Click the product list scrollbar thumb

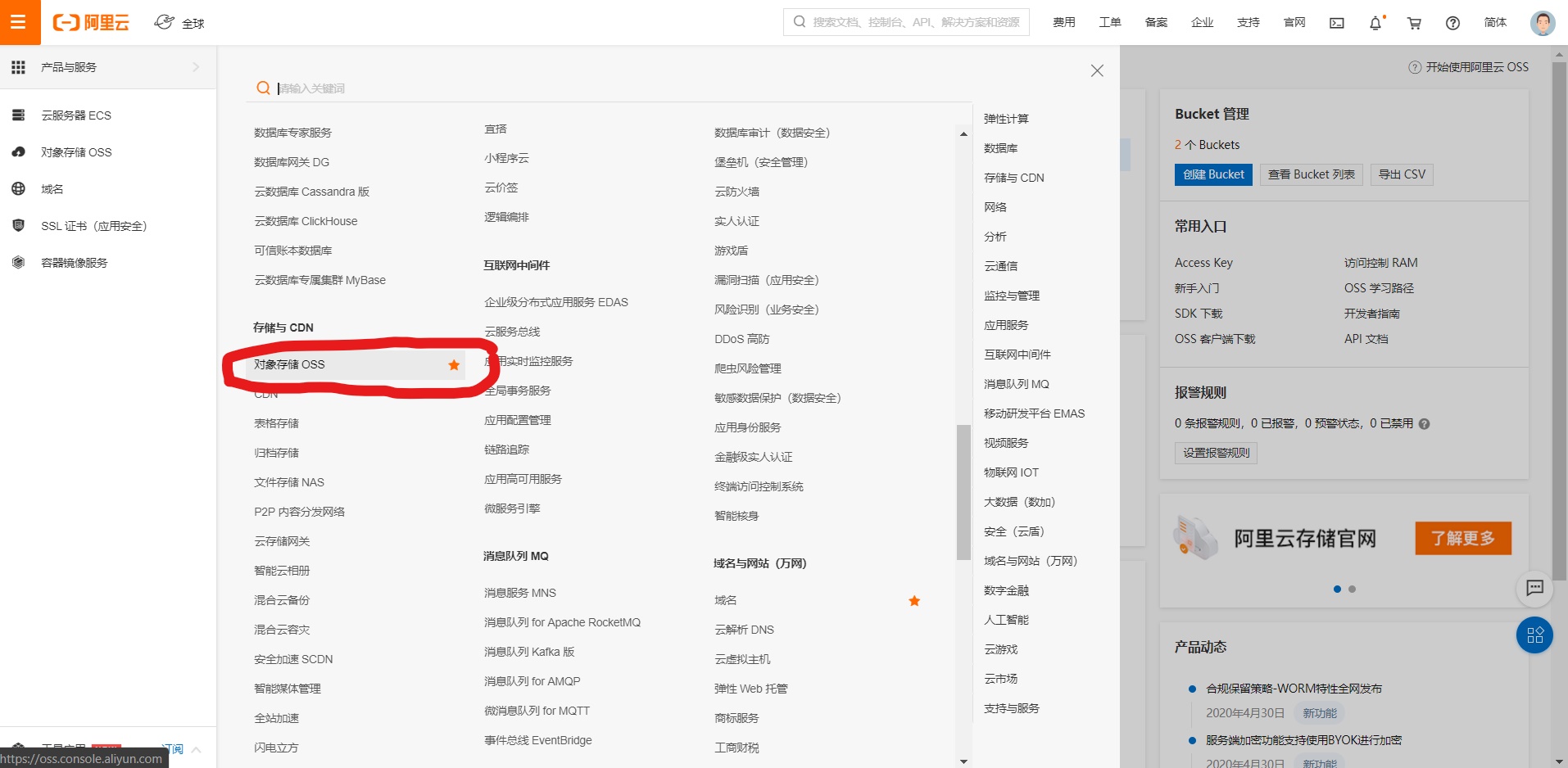coord(963,492)
